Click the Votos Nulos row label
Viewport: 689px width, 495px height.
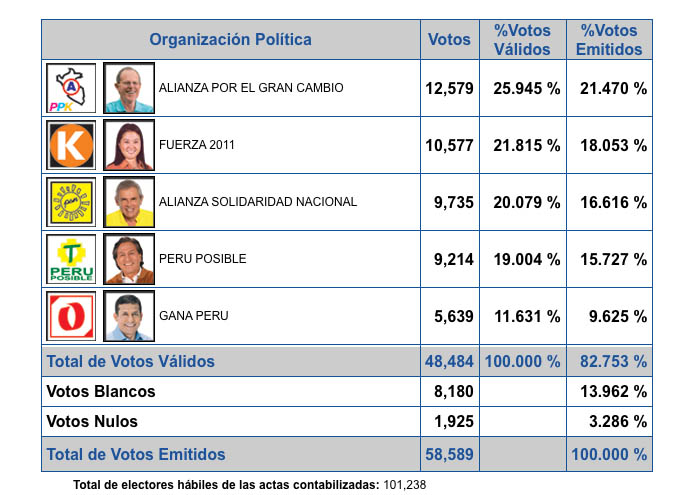(93, 421)
